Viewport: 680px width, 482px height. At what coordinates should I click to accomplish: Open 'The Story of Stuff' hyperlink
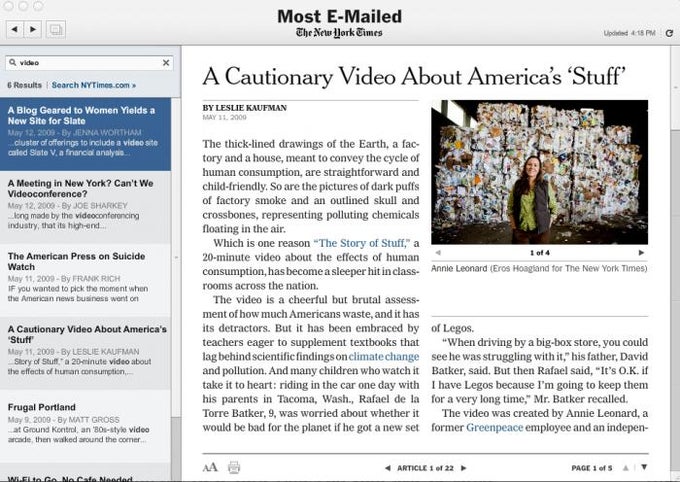pyautogui.click(x=361, y=243)
